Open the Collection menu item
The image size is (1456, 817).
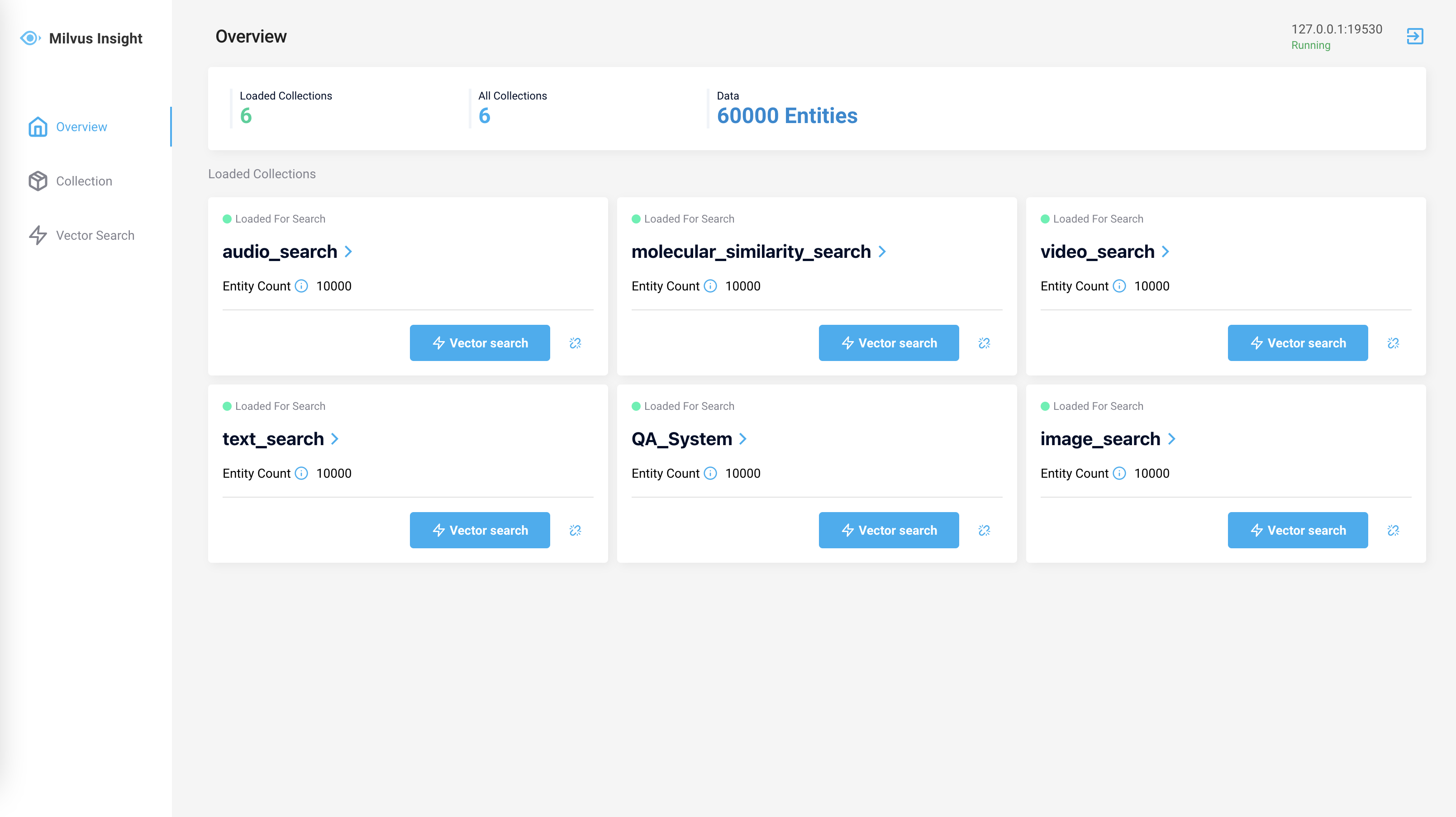[86, 181]
